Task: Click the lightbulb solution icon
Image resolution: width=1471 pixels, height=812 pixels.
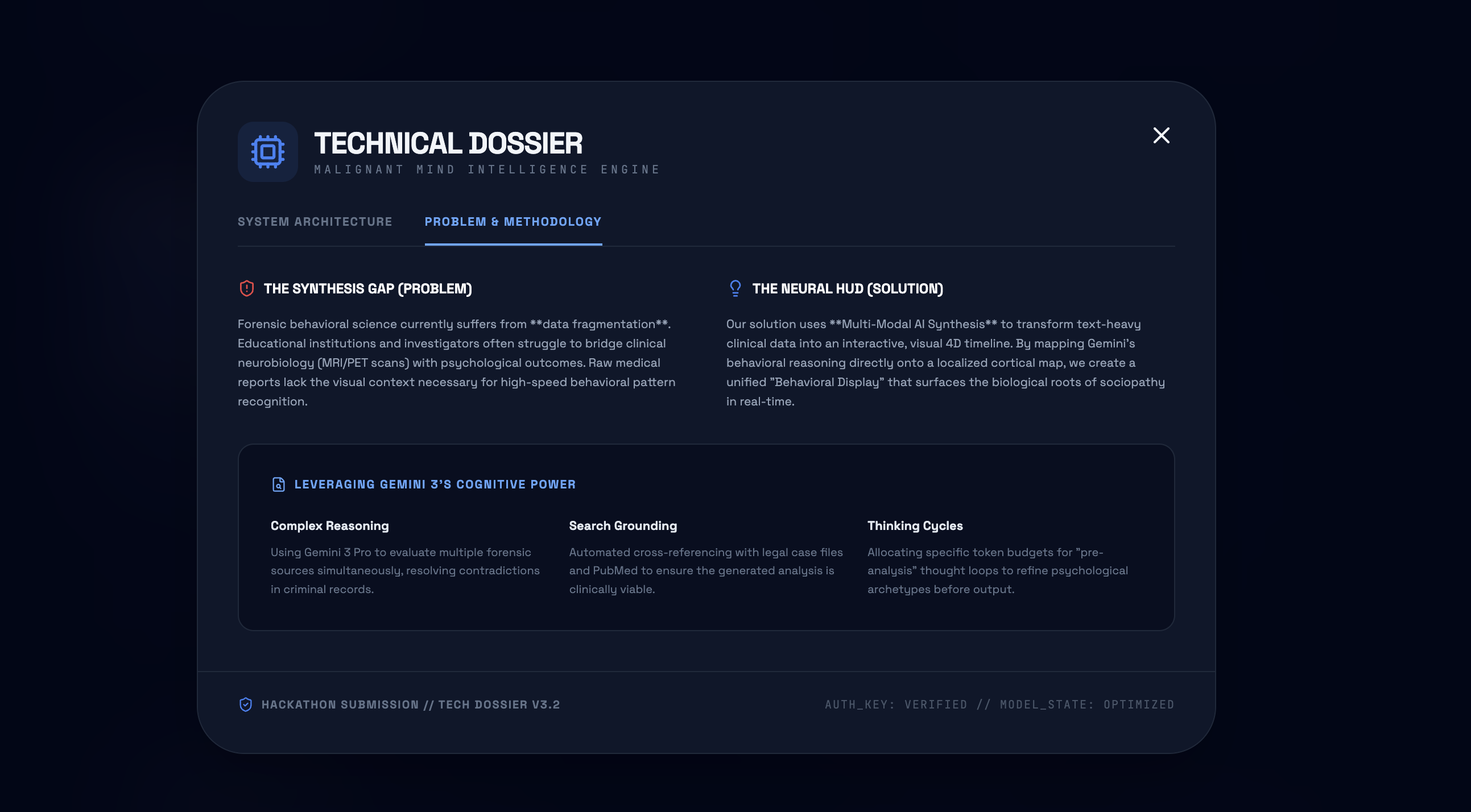Action: (x=735, y=288)
